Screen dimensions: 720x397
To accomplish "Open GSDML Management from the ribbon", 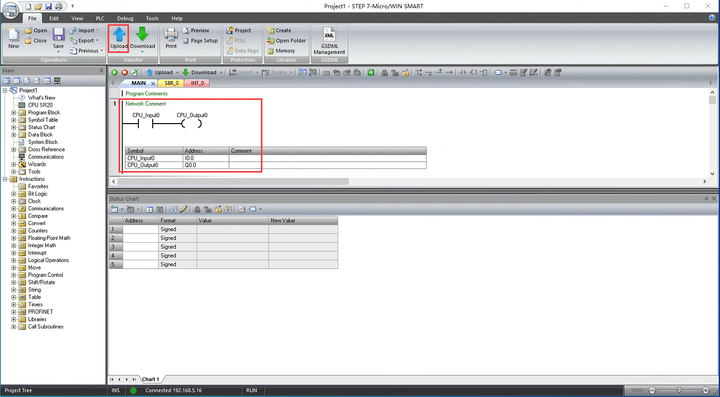I will tap(329, 41).
